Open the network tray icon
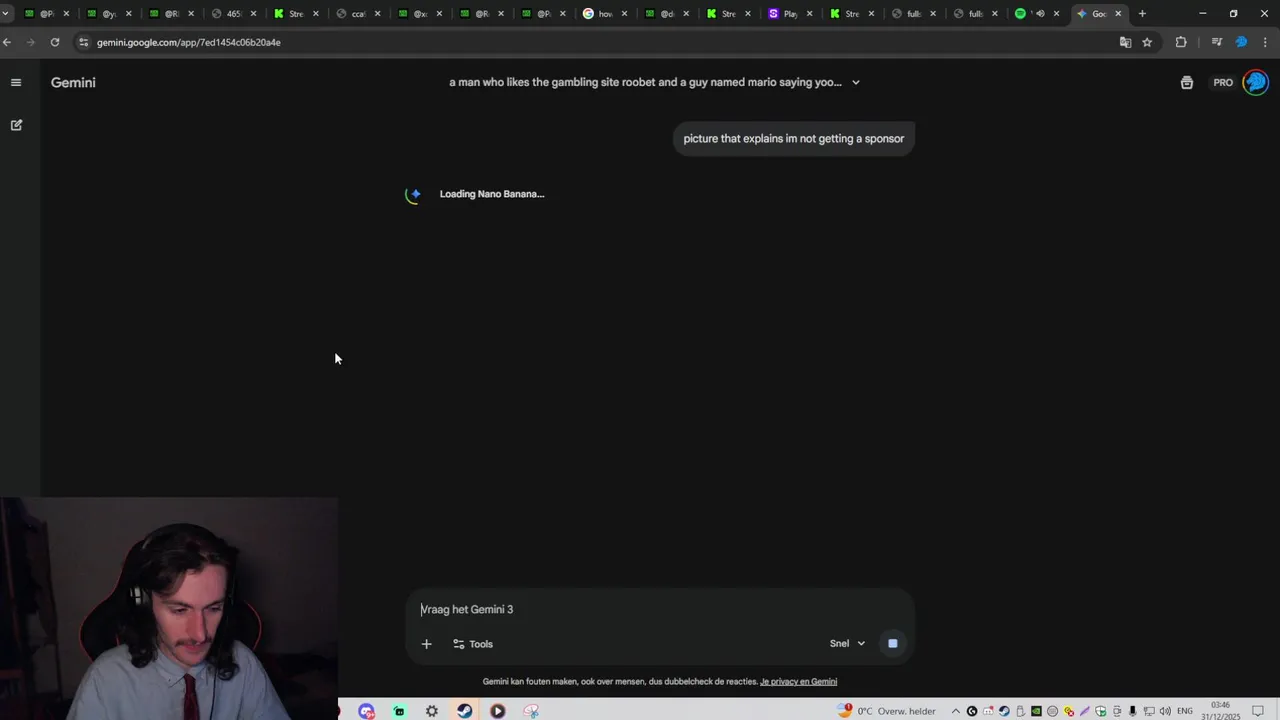 [x=1149, y=711]
